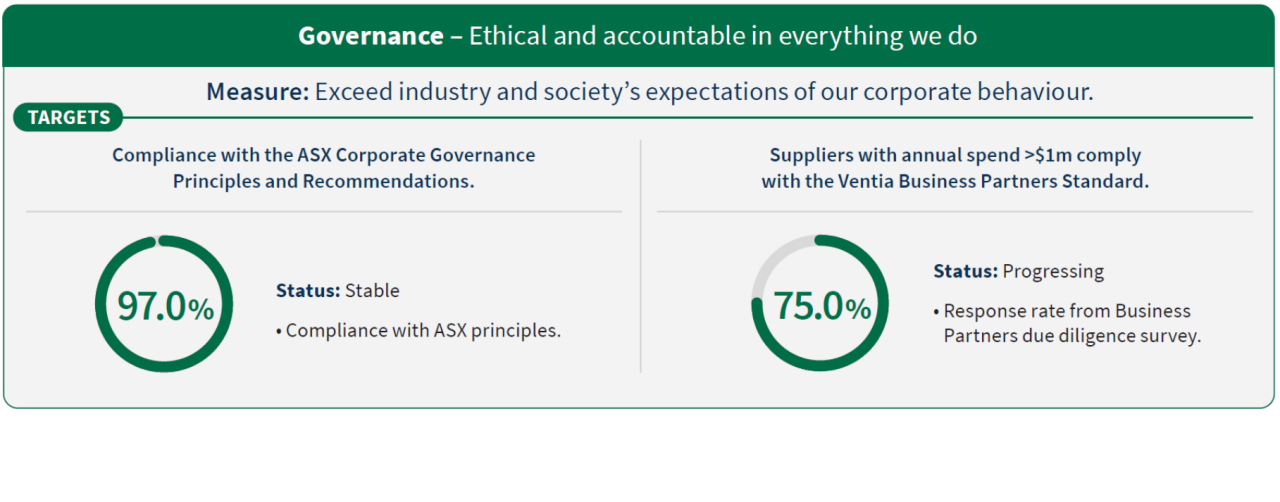1280x502 pixels.
Task: Select the bold "Measure:" label
Action: 257,93
